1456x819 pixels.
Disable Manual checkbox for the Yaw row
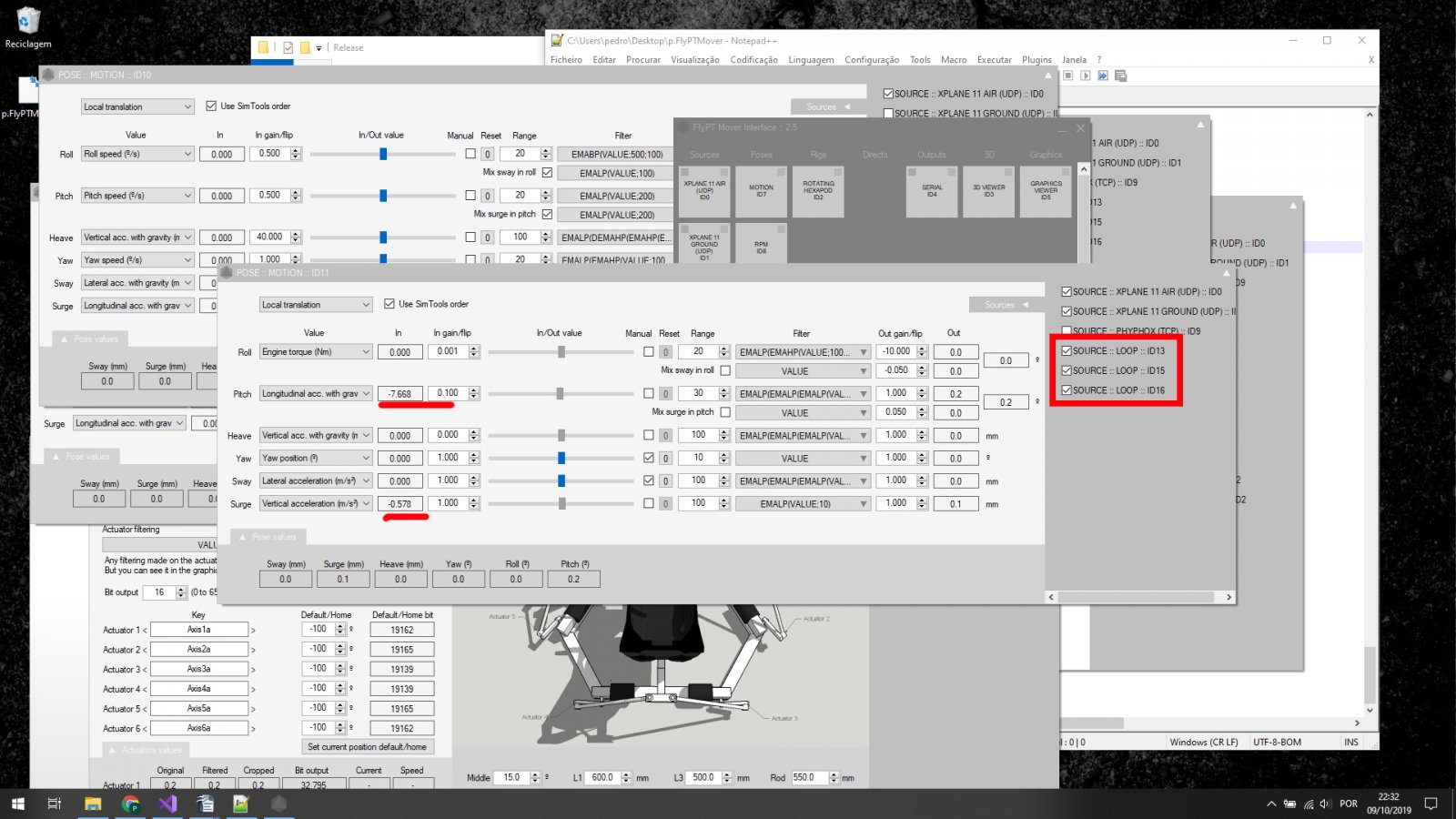point(648,458)
